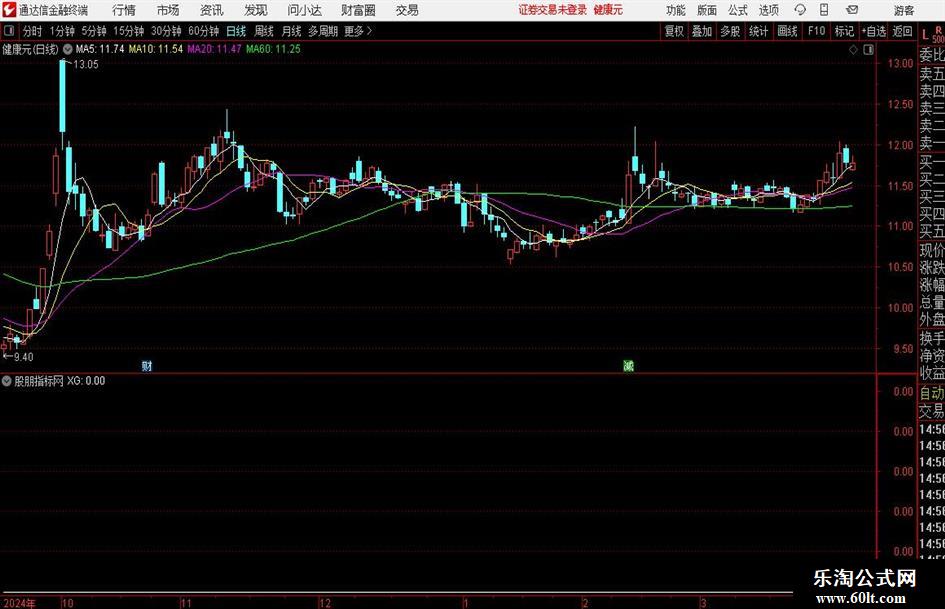Click the 9.40 low price annotation
This screenshot has height=609, width=945.
(23, 357)
